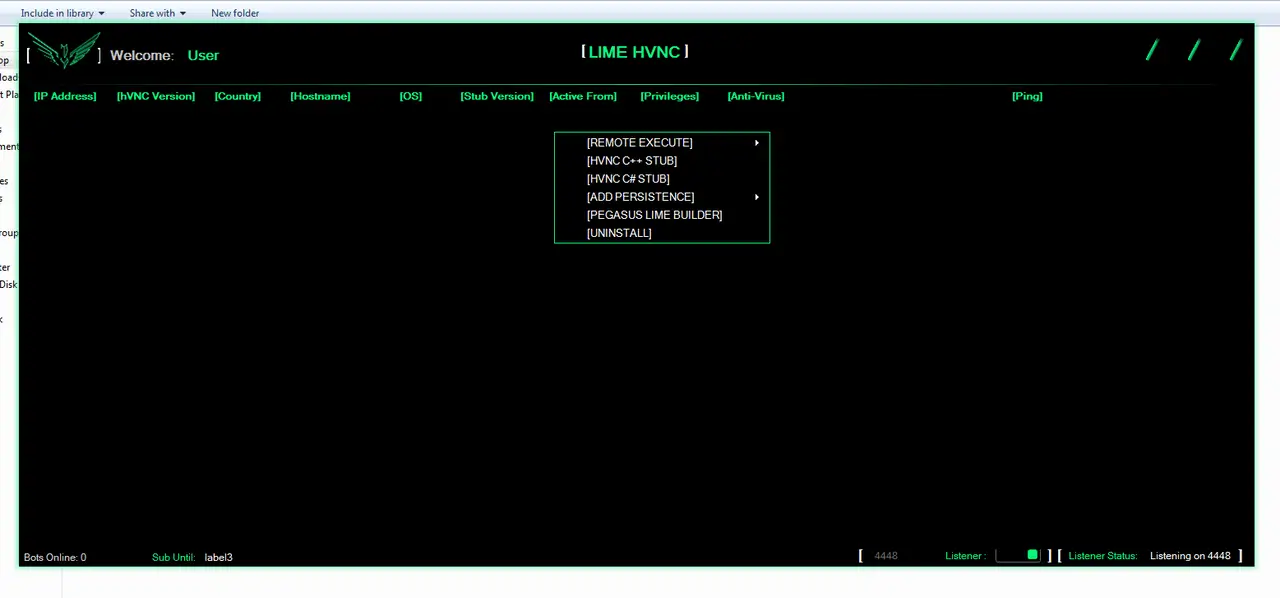1280x598 pixels.
Task: Open the Include in library dropdown
Action: [x=62, y=13]
